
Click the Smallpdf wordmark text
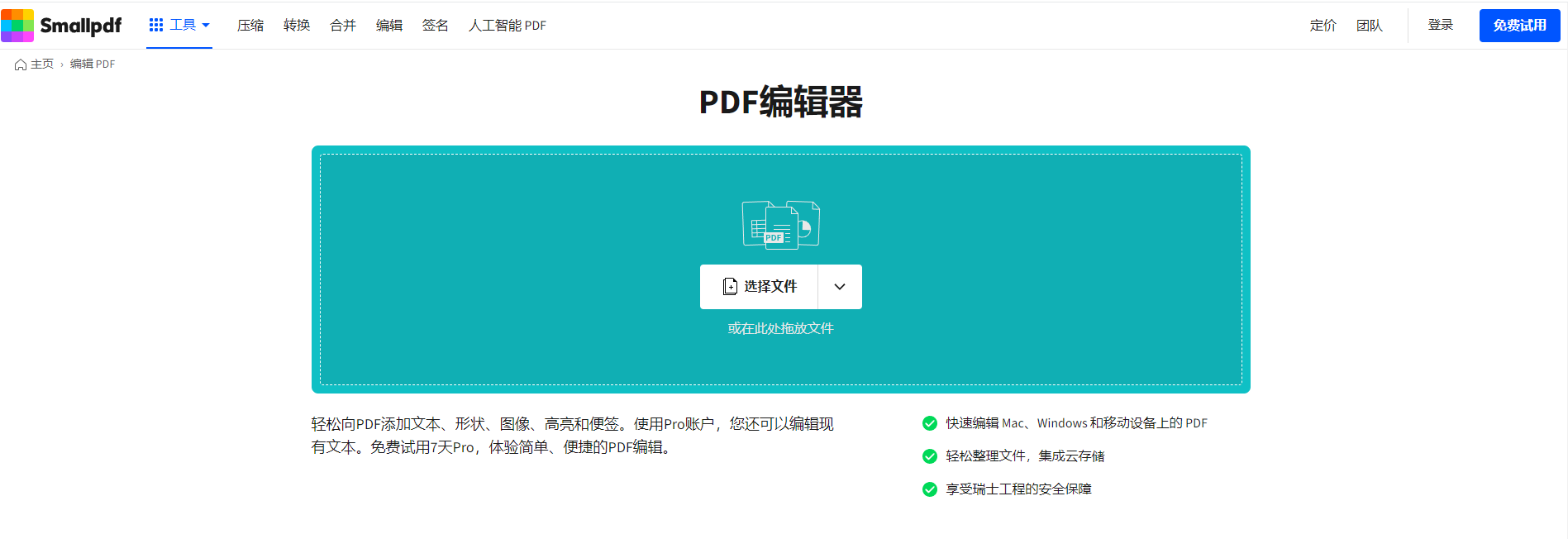81,26
